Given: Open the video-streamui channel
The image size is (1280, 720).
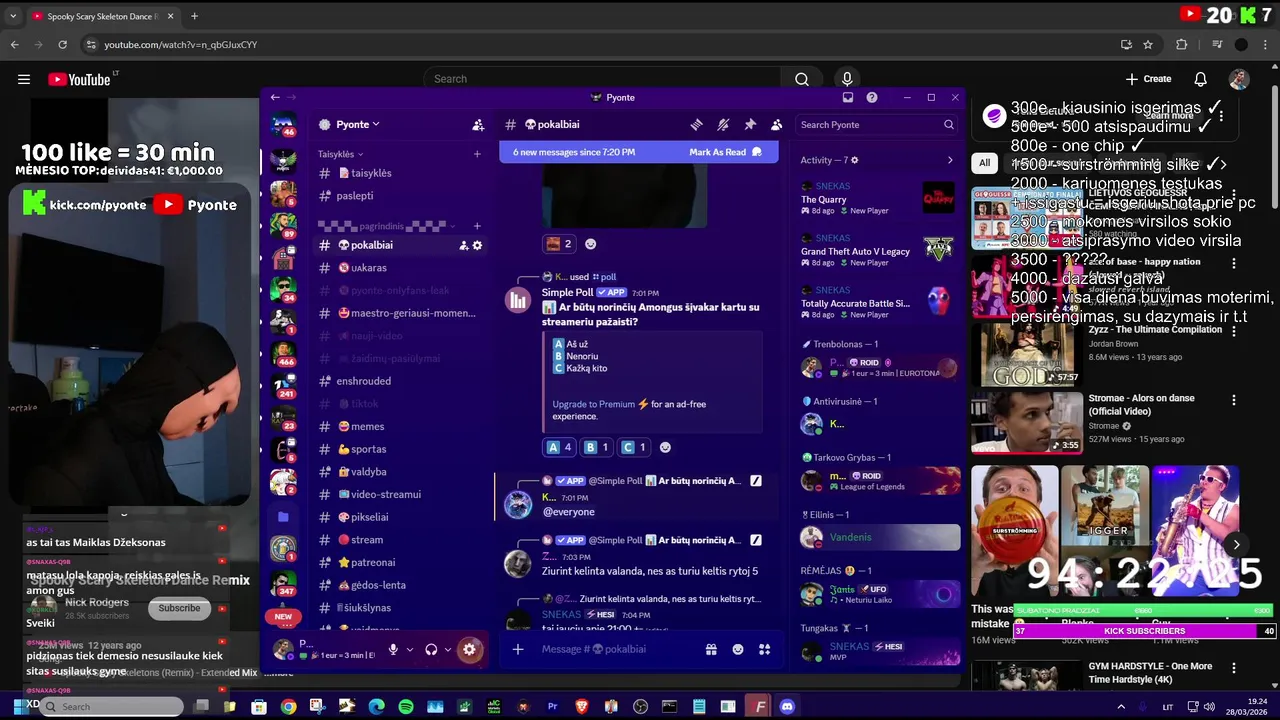Looking at the screenshot, I should pos(400,494).
